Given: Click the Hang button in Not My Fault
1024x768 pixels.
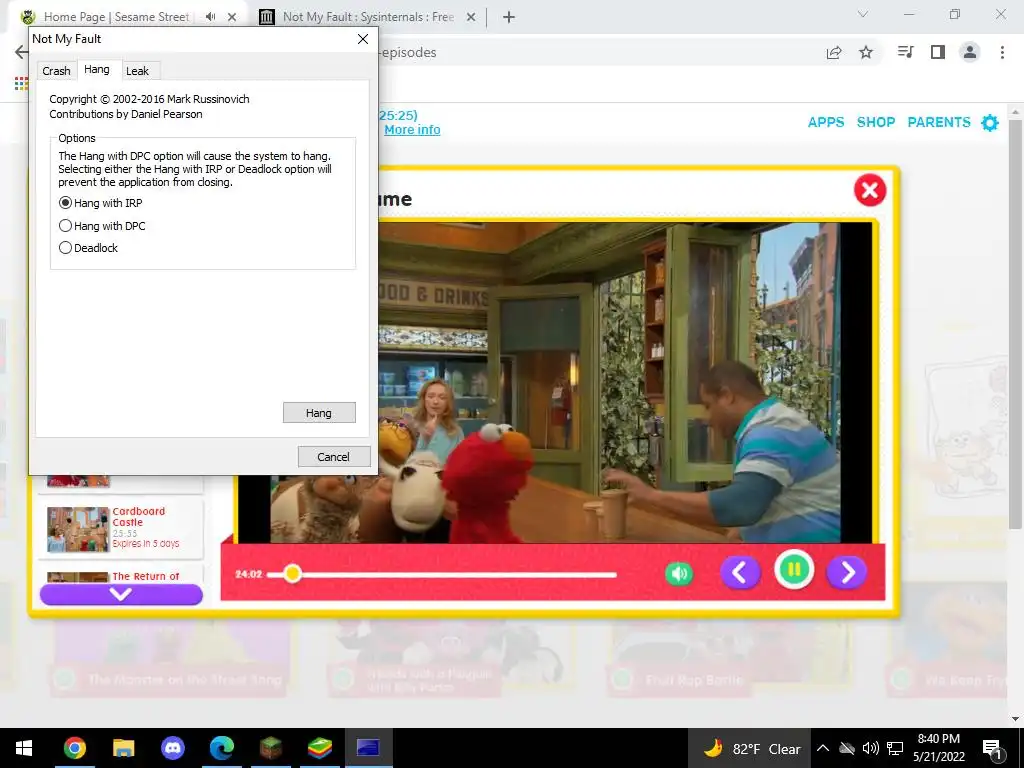Looking at the screenshot, I should [x=319, y=413].
